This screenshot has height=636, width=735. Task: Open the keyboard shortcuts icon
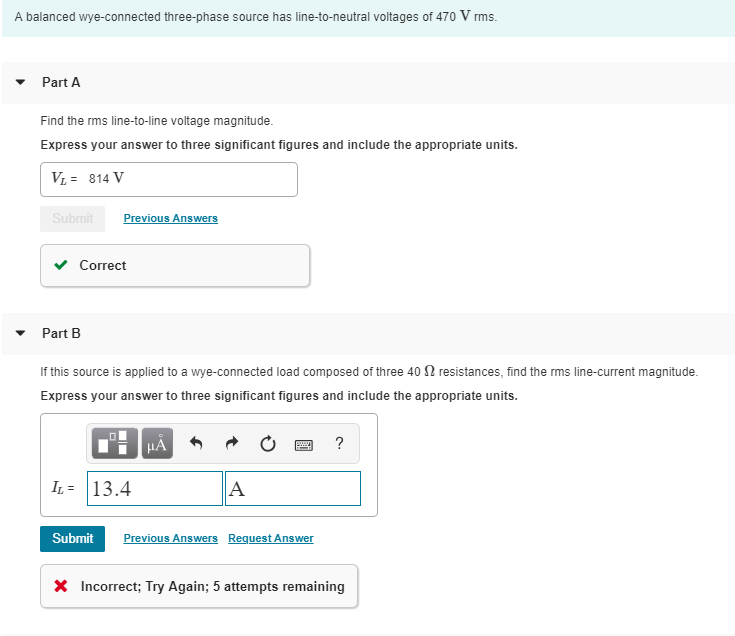(304, 445)
